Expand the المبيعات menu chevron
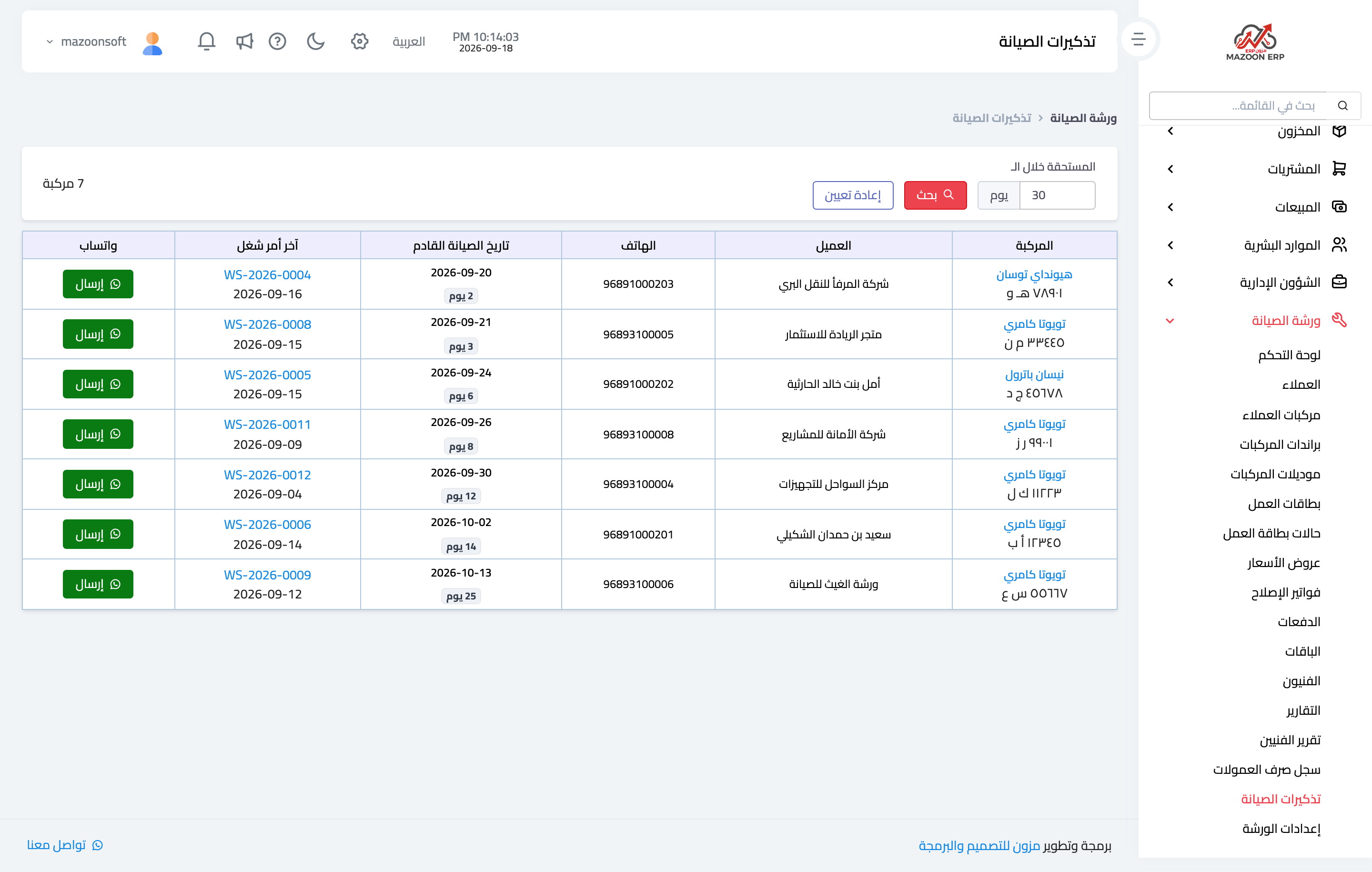This screenshot has width=1372, height=872. coord(1170,207)
